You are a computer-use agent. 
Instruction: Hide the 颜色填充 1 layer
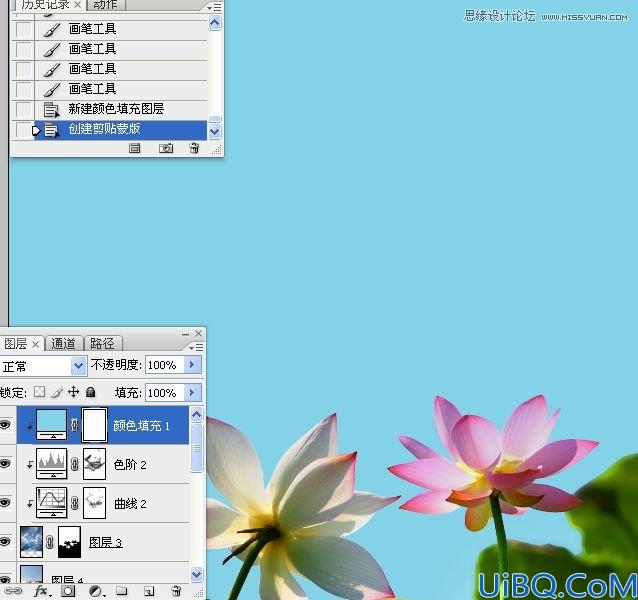pyautogui.click(x=5, y=425)
